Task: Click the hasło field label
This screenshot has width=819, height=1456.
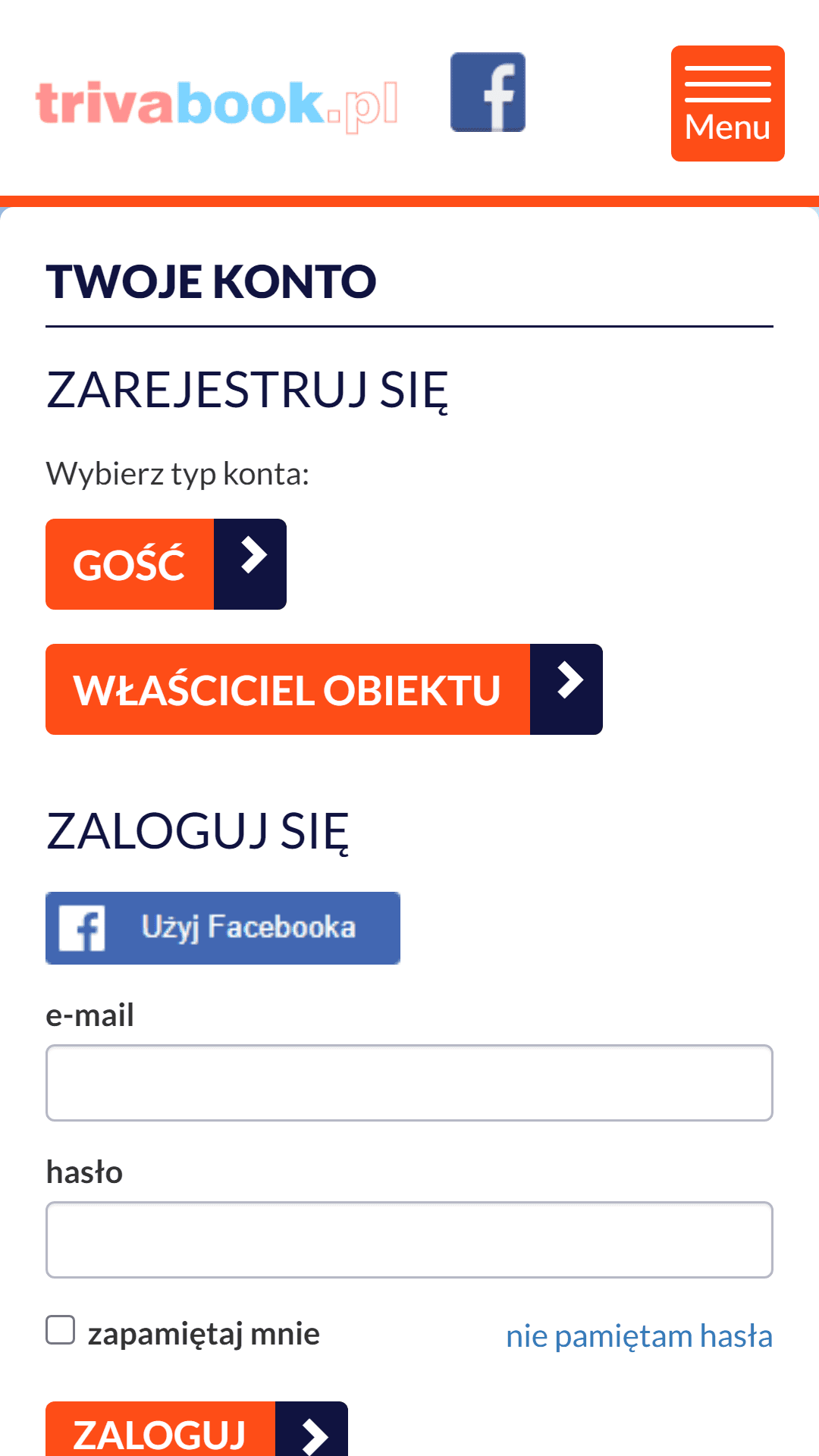Action: click(x=84, y=1172)
